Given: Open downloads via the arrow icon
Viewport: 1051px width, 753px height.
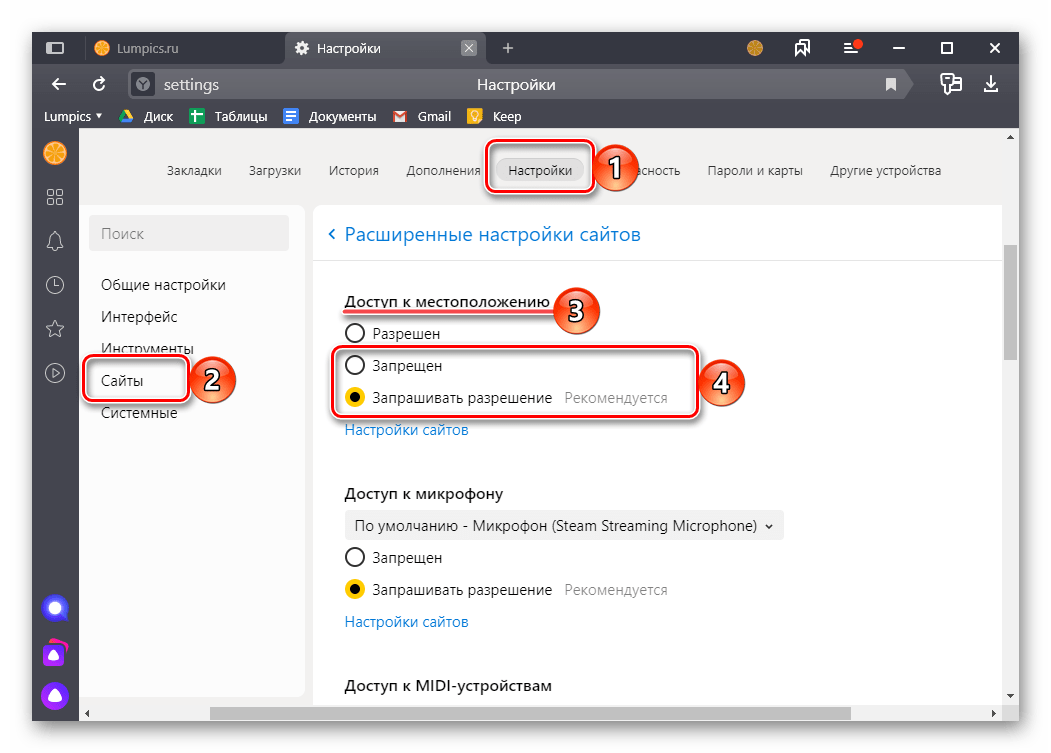Looking at the screenshot, I should 991,84.
